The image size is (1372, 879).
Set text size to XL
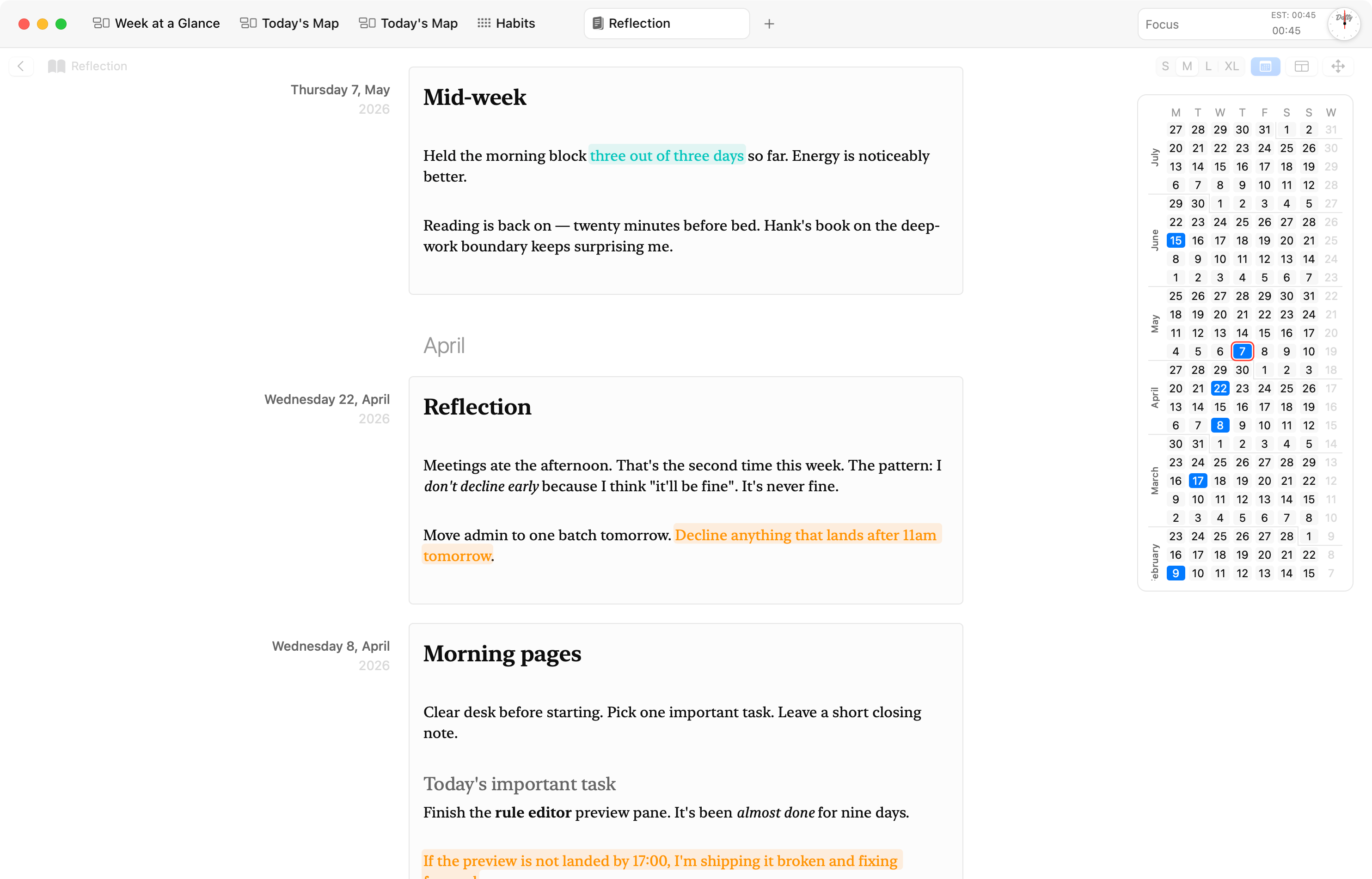1231,66
